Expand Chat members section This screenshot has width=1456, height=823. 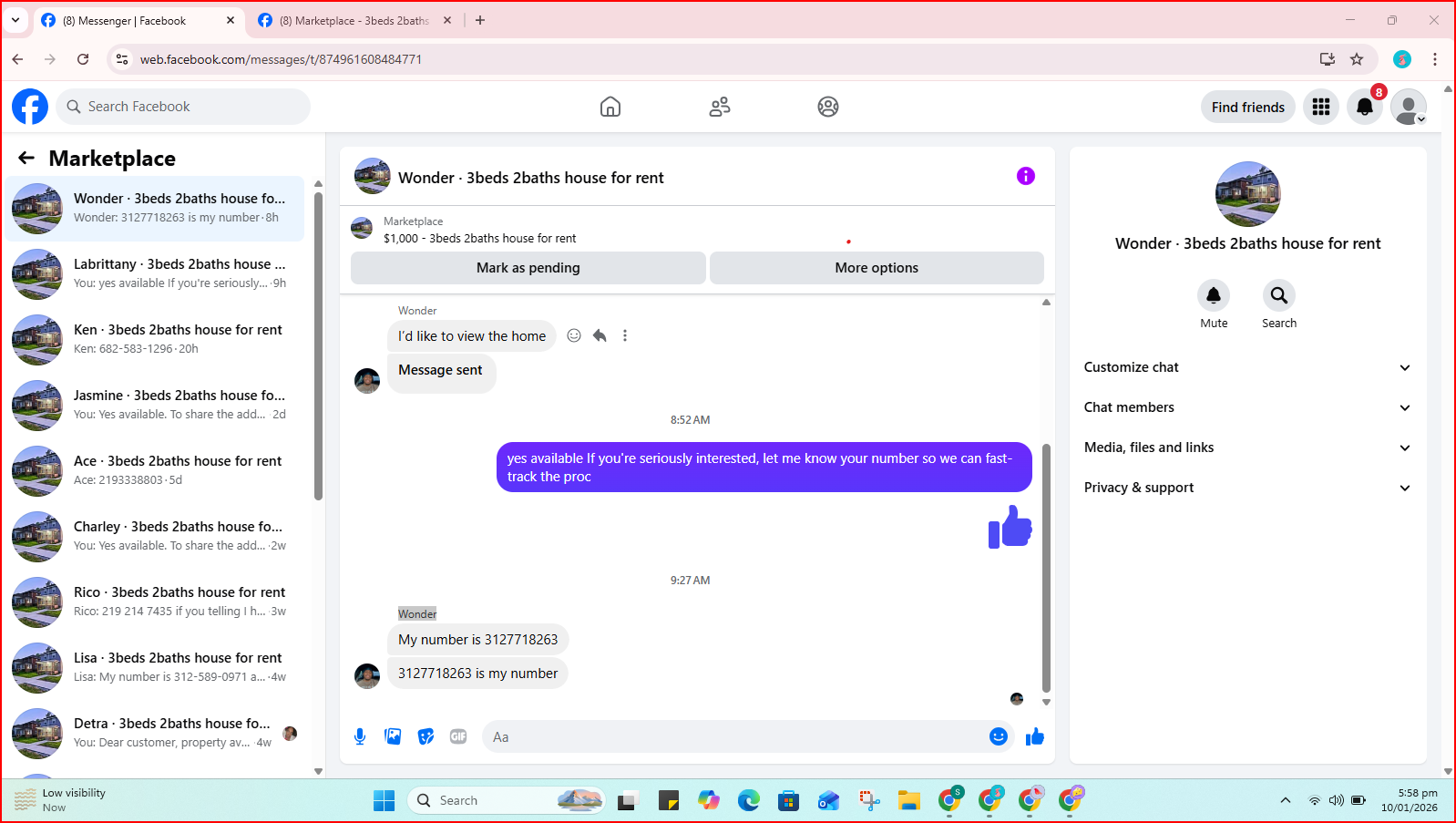click(x=1247, y=407)
